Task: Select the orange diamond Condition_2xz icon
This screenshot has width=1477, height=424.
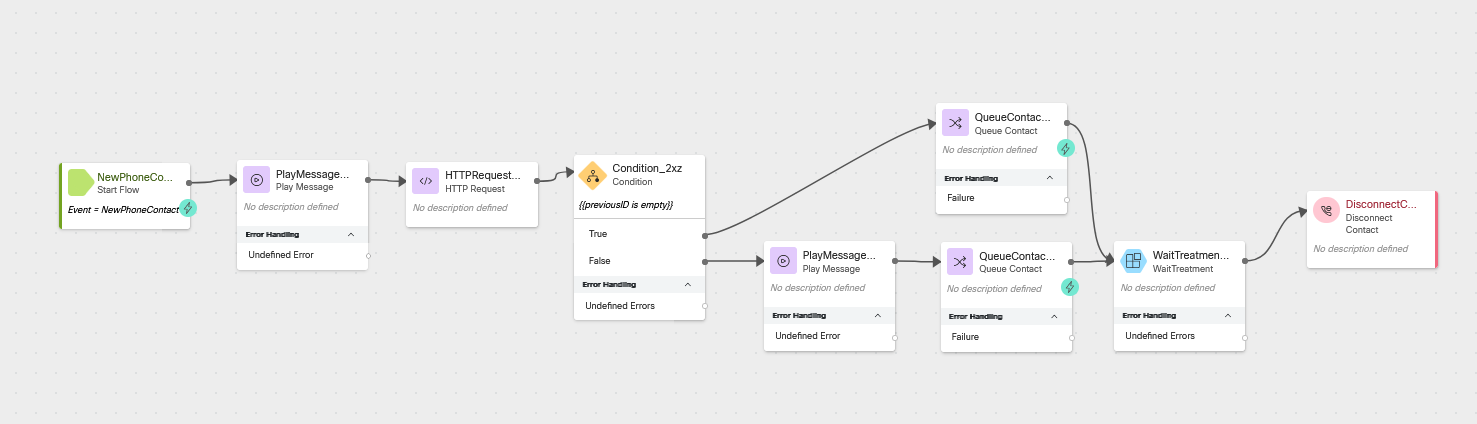Action: 593,175
